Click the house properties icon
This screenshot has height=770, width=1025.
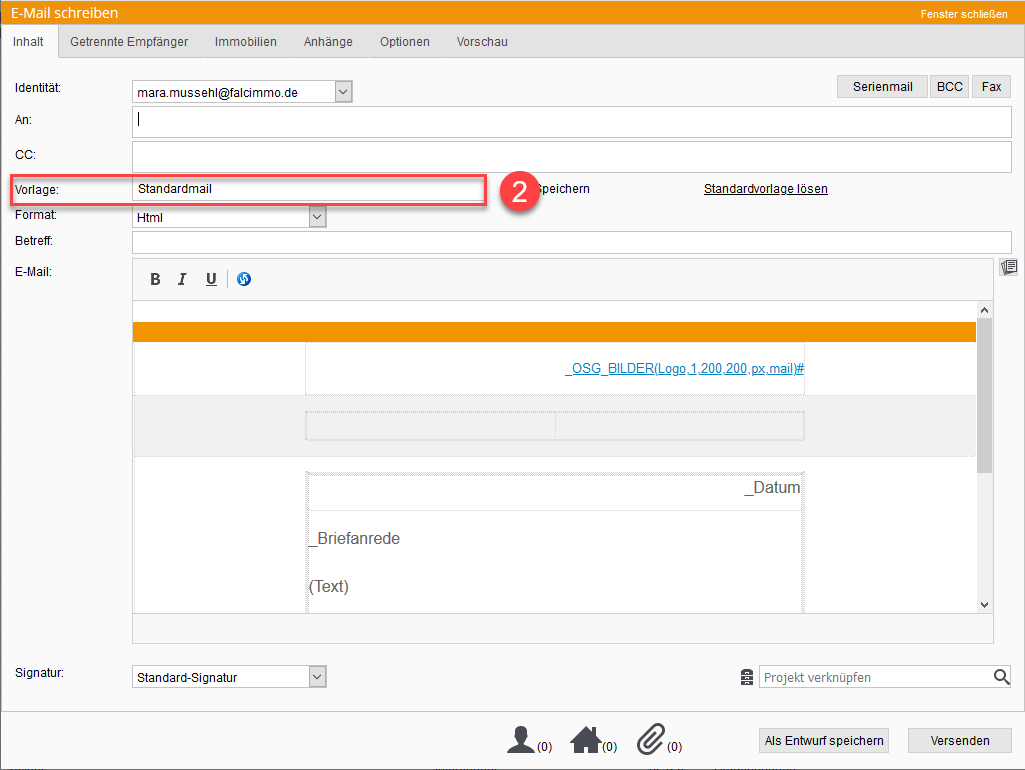585,740
